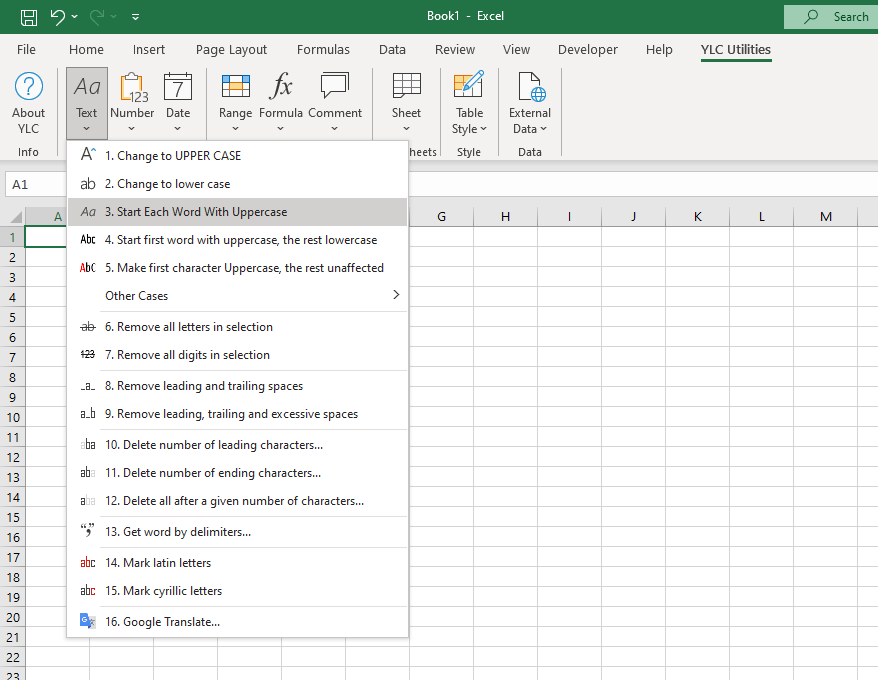Select column K header

tap(697, 217)
